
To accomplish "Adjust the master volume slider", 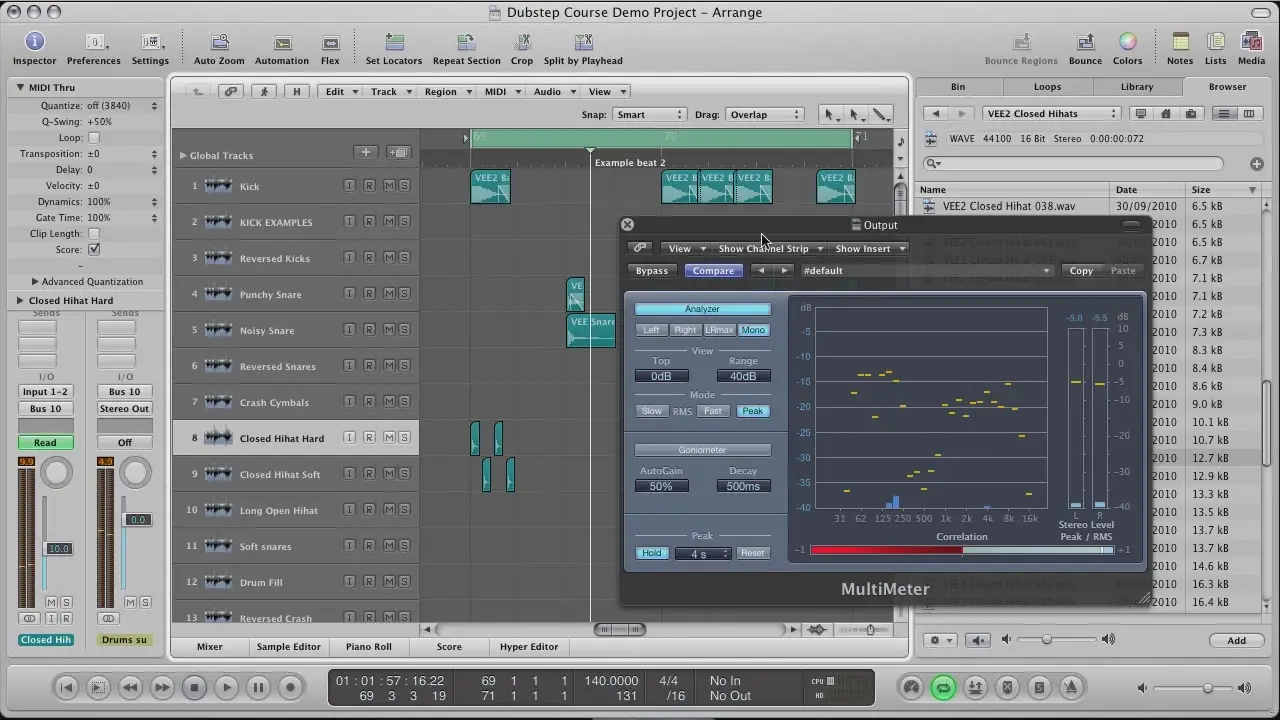I will click(1207, 688).
